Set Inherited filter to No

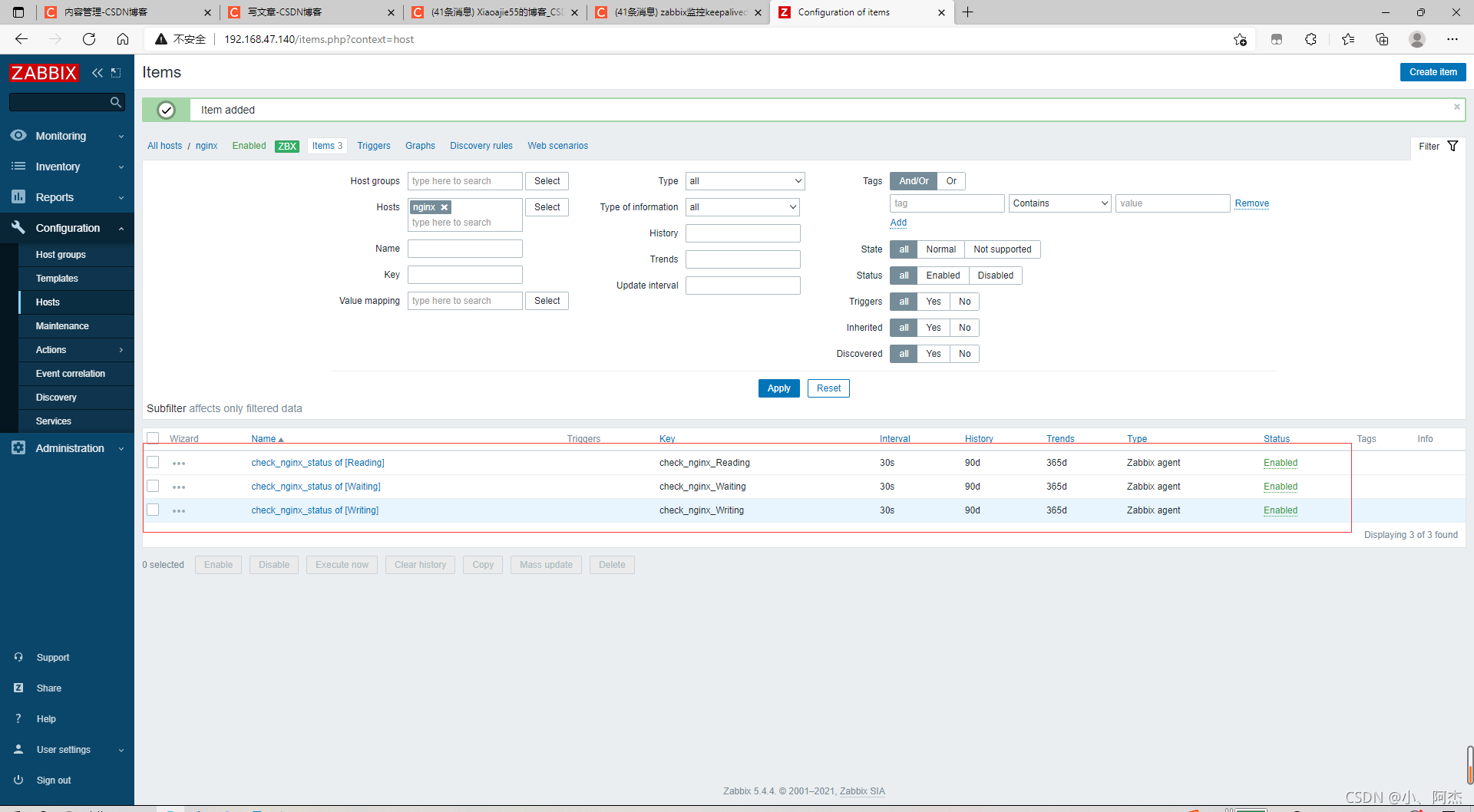(964, 328)
